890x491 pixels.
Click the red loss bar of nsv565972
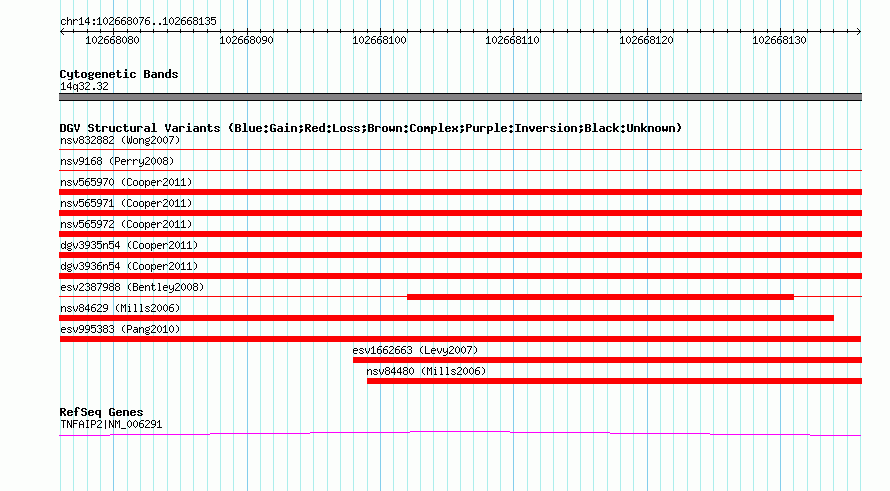[x=460, y=234]
